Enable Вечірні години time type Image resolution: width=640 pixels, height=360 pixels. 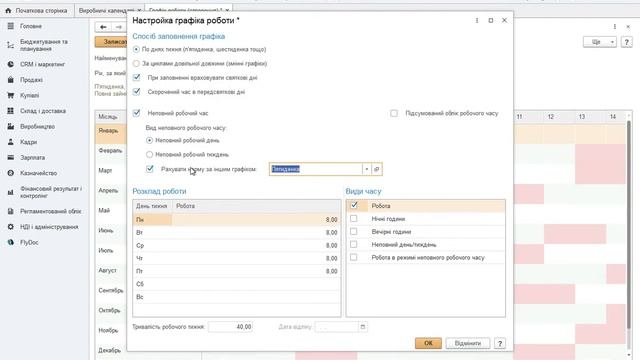click(354, 231)
